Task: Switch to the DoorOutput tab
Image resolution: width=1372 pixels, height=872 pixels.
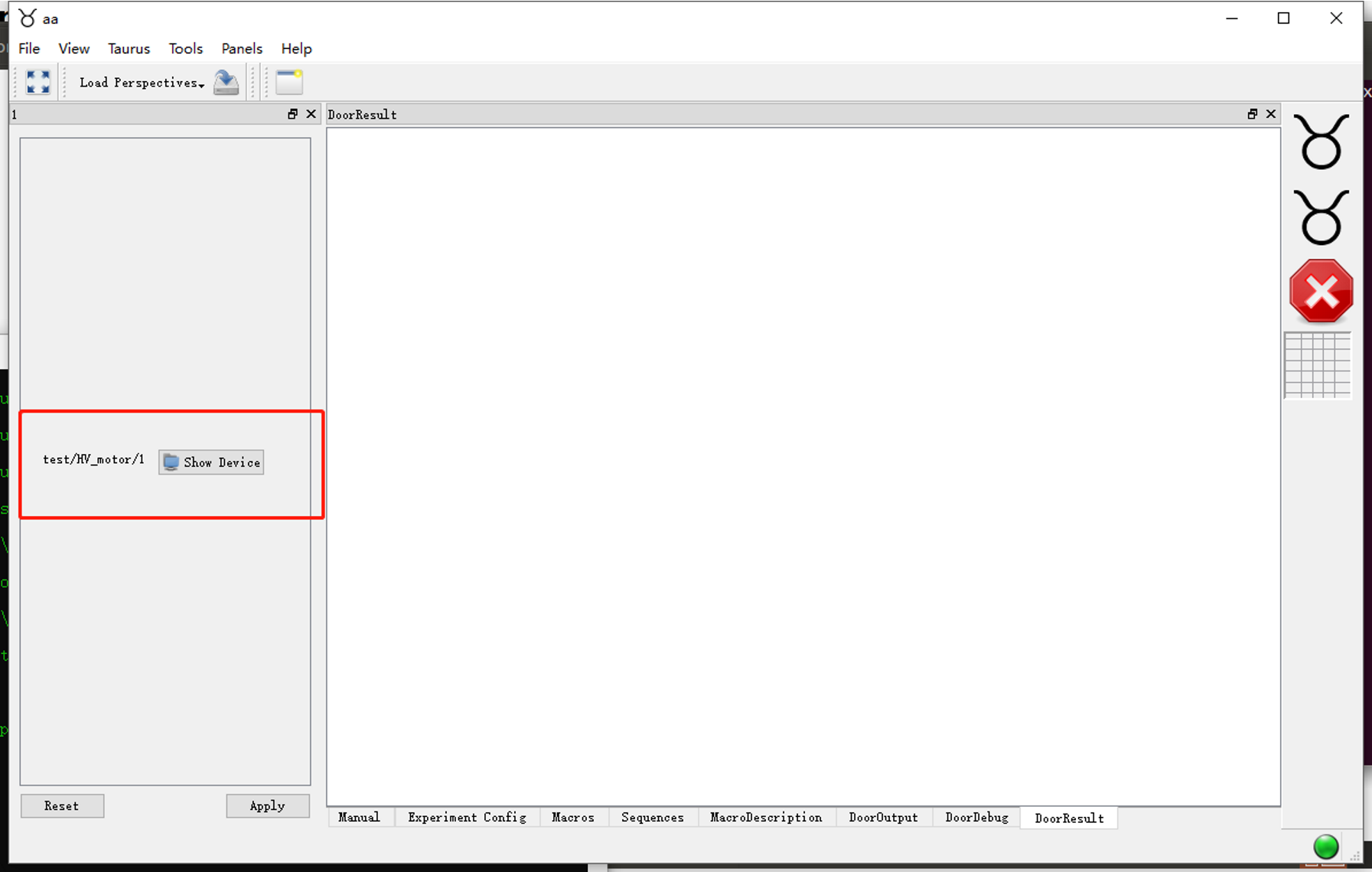Action: [x=882, y=817]
